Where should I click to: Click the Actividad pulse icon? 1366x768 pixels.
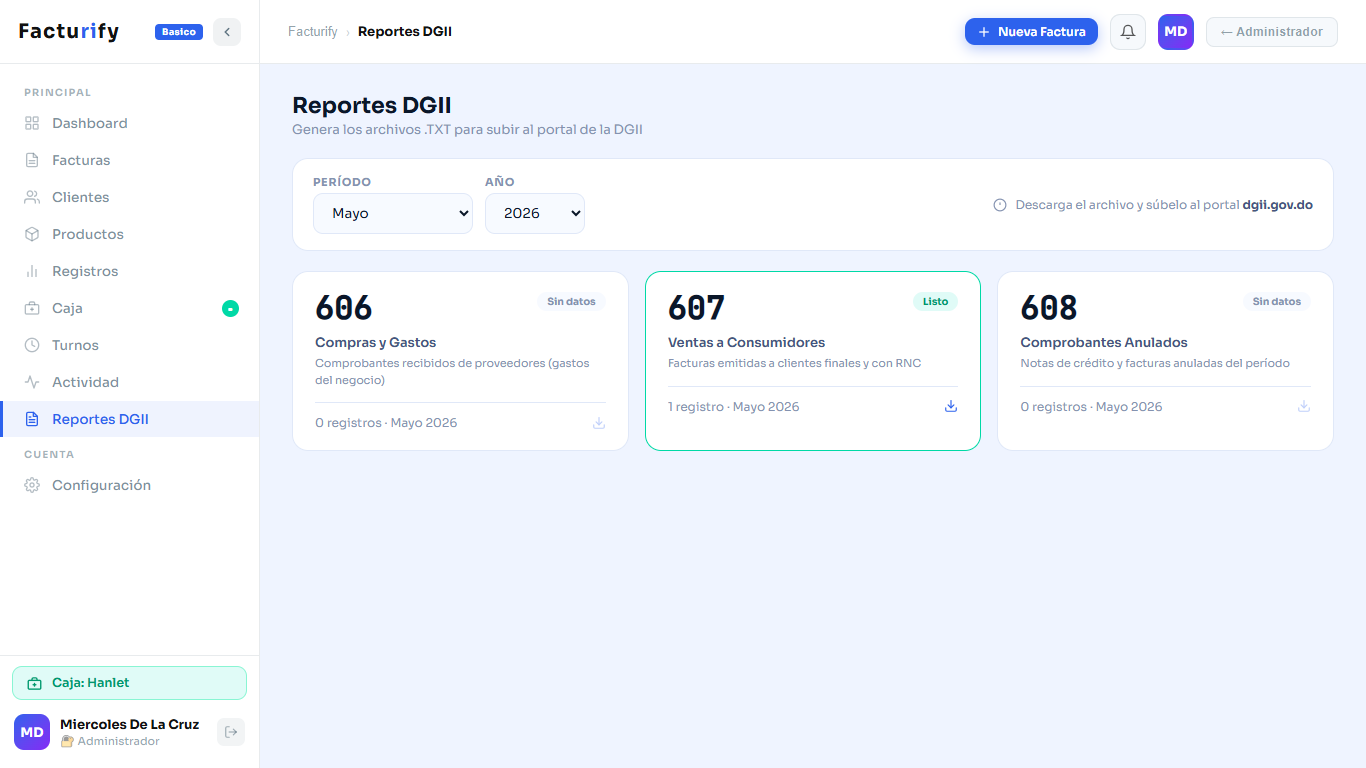click(x=32, y=382)
